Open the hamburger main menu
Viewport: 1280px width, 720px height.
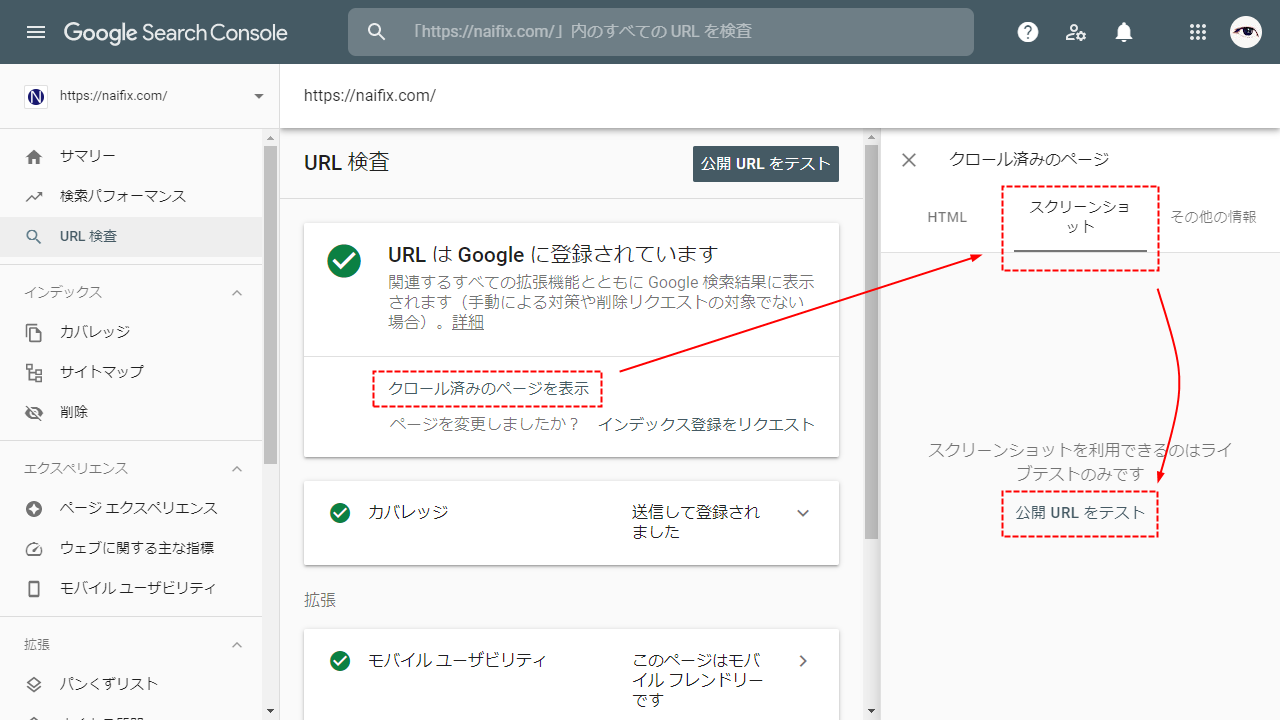36,32
